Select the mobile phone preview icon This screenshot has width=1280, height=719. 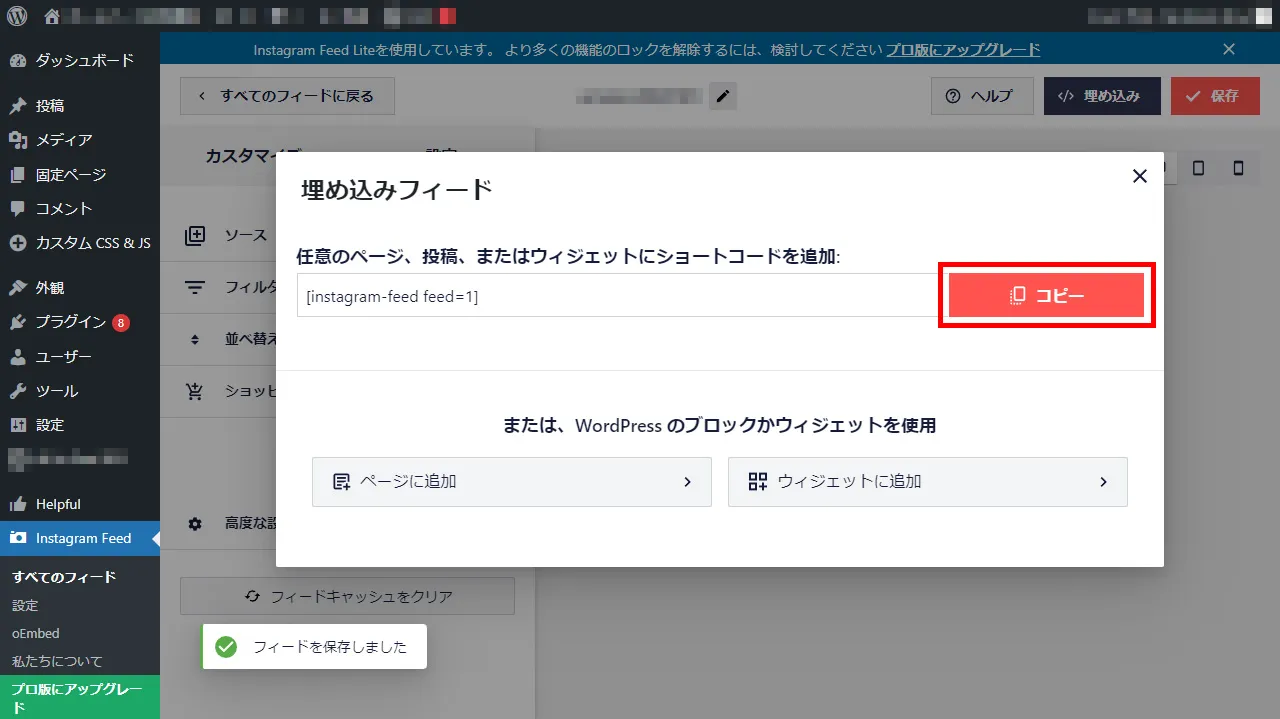click(1238, 168)
